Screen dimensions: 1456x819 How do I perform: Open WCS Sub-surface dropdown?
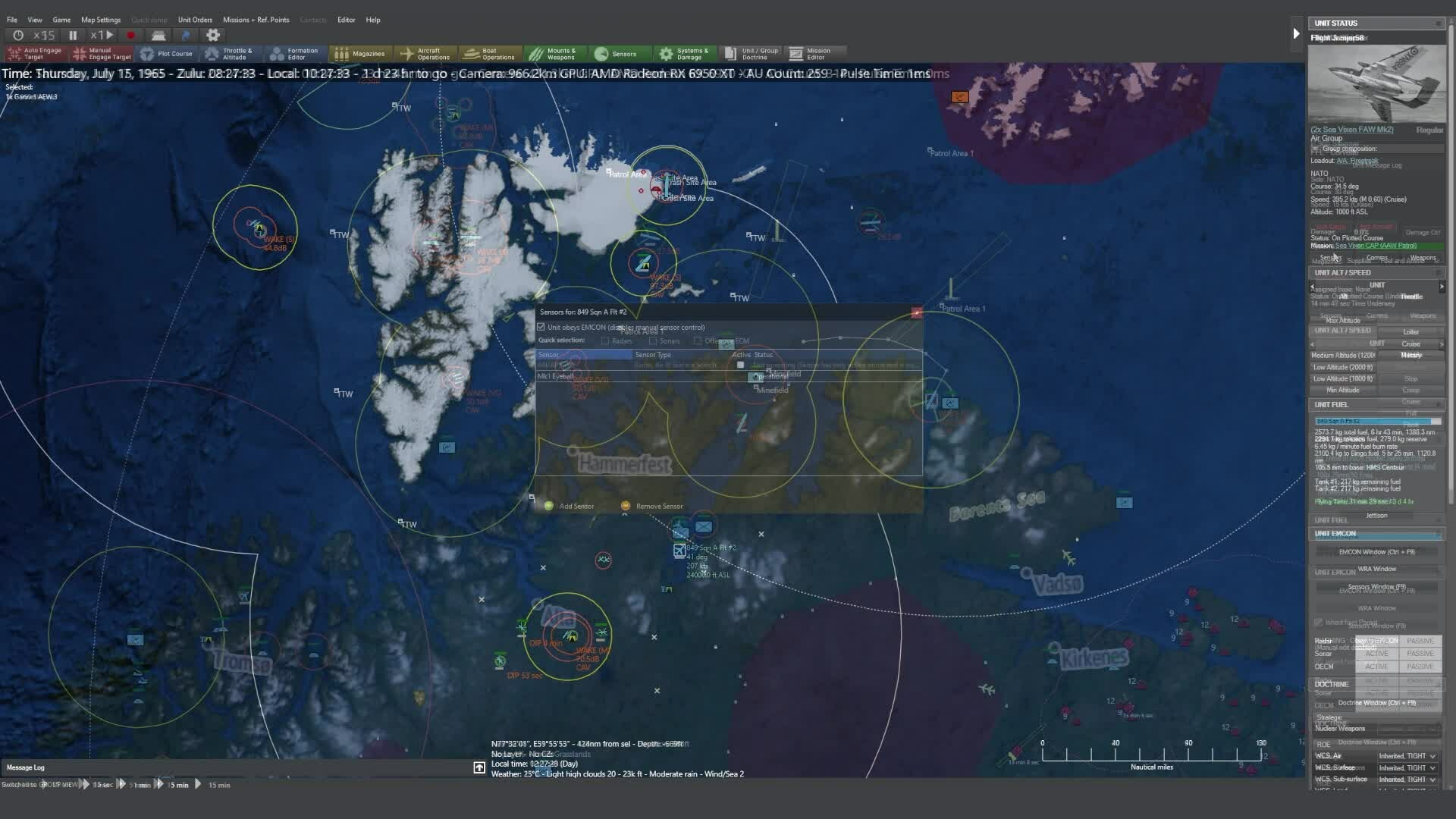pyautogui.click(x=1407, y=779)
